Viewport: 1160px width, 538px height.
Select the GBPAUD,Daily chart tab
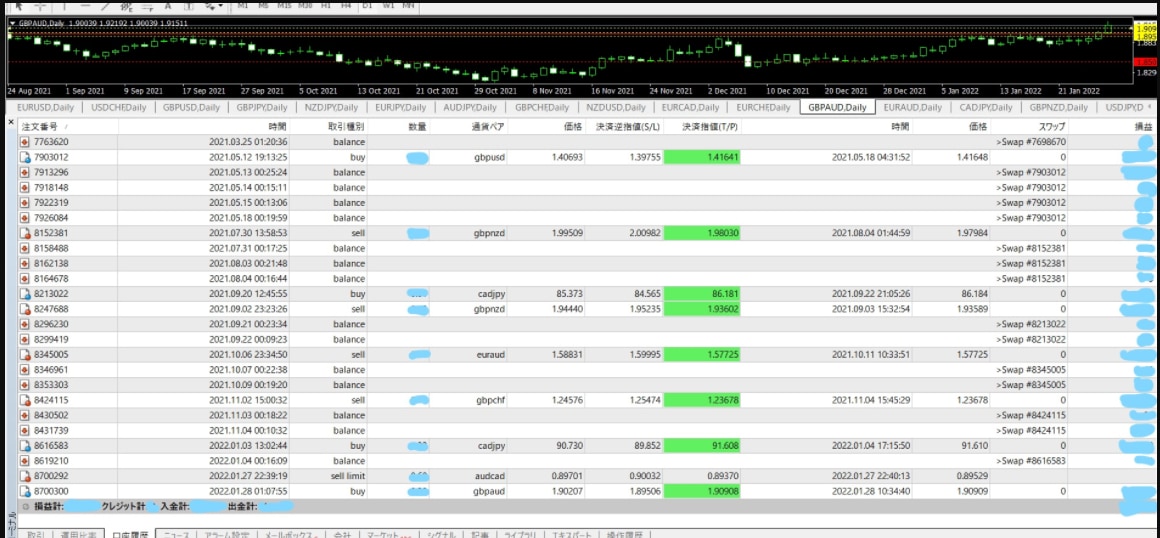837,107
